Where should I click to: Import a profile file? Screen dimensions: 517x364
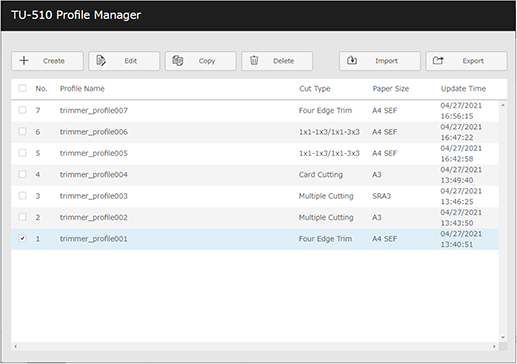[380, 61]
